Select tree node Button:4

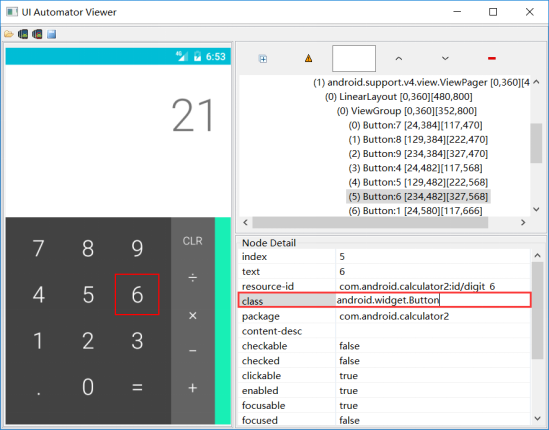coord(415,168)
